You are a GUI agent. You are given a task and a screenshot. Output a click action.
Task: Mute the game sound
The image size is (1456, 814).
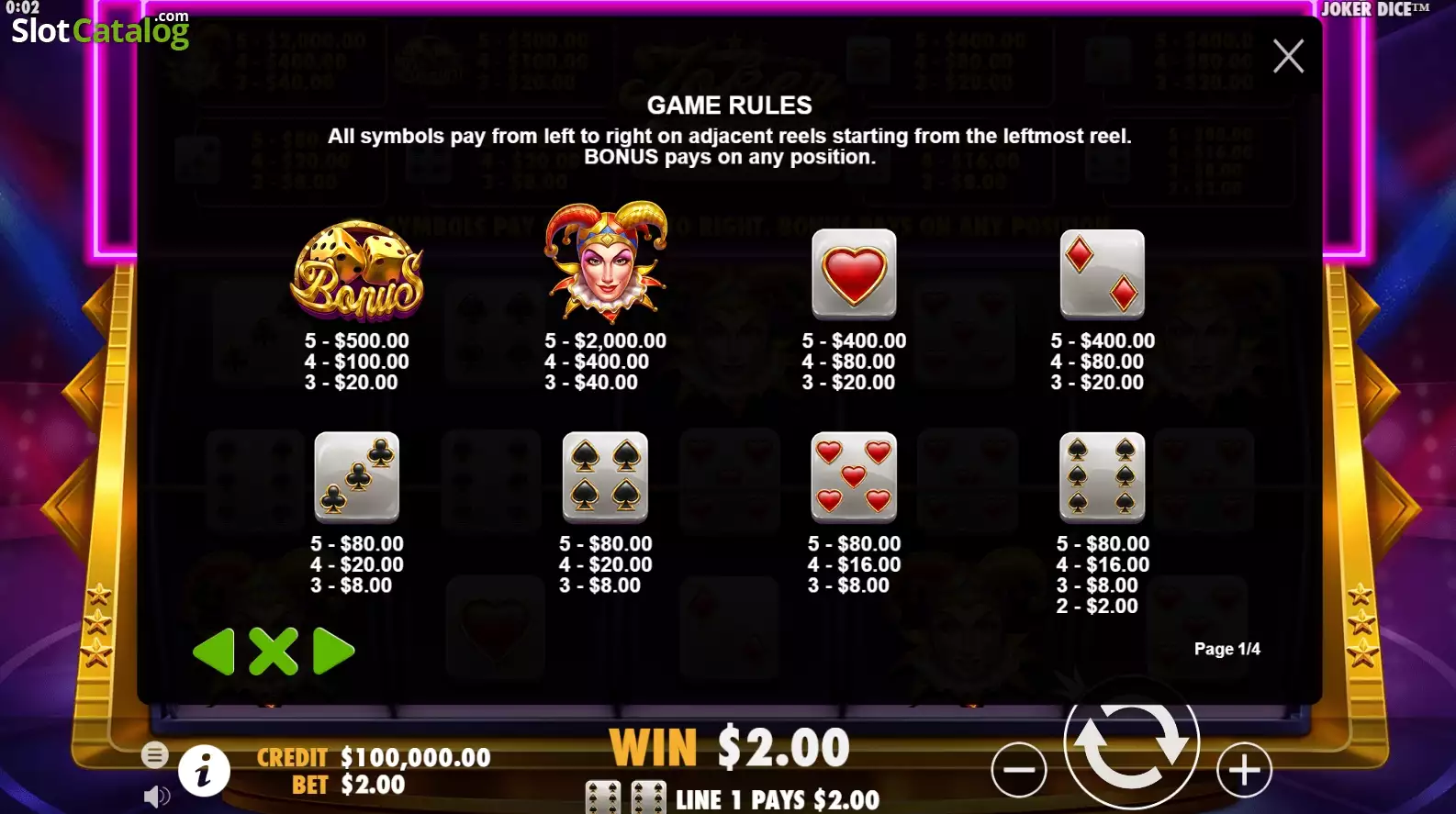(x=157, y=797)
